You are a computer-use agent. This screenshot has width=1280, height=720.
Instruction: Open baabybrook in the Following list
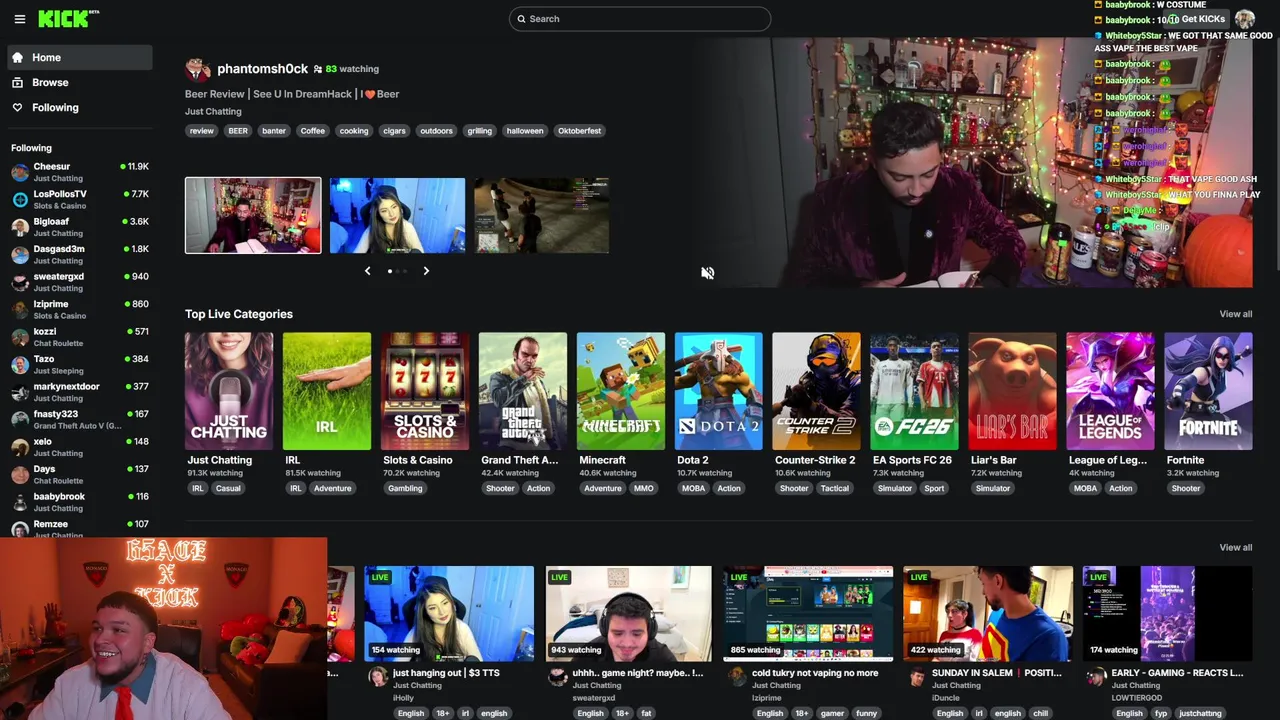80,502
